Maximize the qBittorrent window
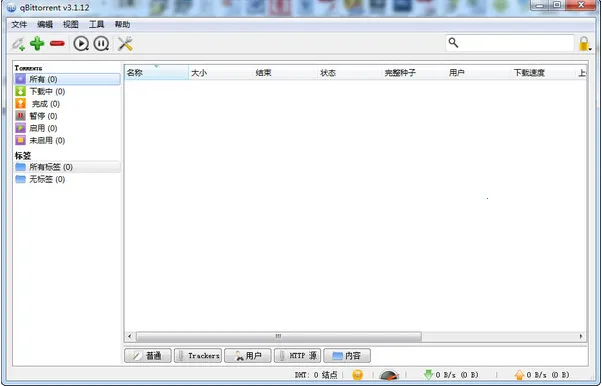The image size is (602, 386). point(557,5)
